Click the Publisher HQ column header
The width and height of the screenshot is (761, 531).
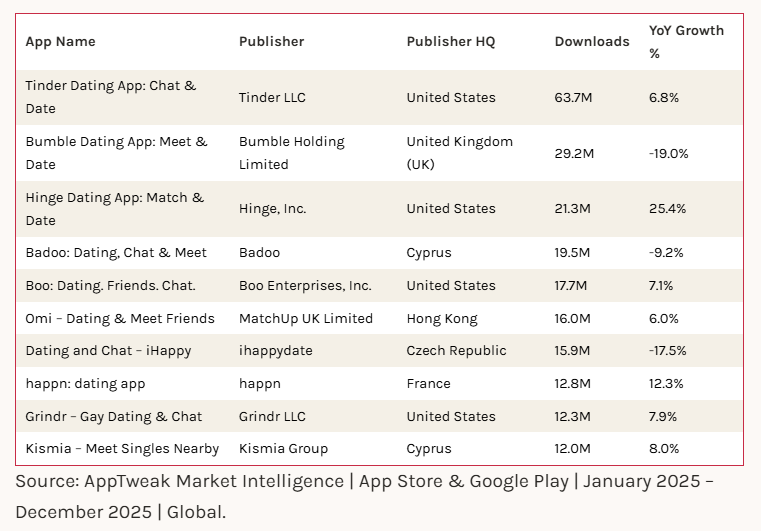click(450, 42)
